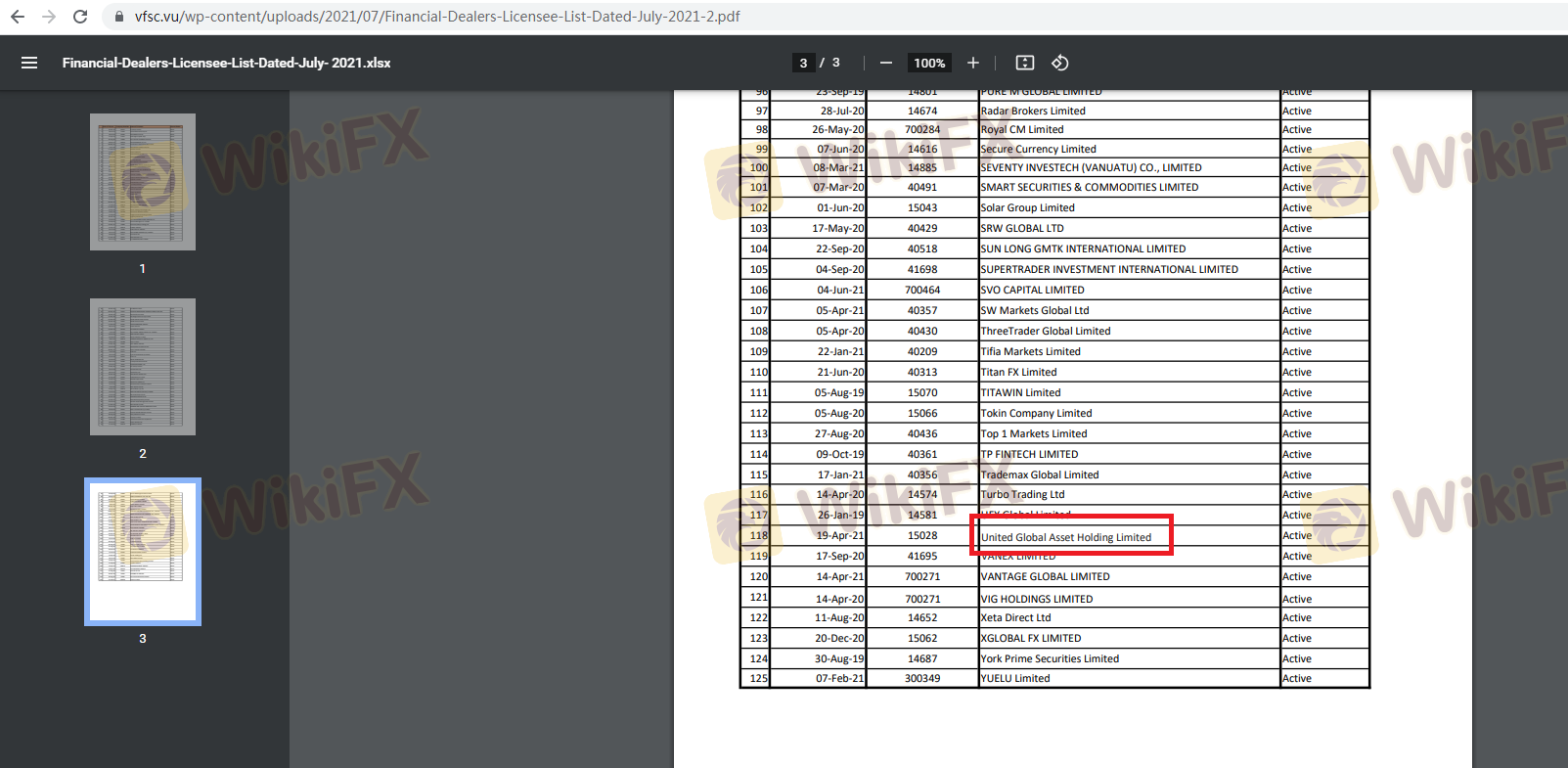
Task: Click the PDF file name title
Action: [x=226, y=63]
